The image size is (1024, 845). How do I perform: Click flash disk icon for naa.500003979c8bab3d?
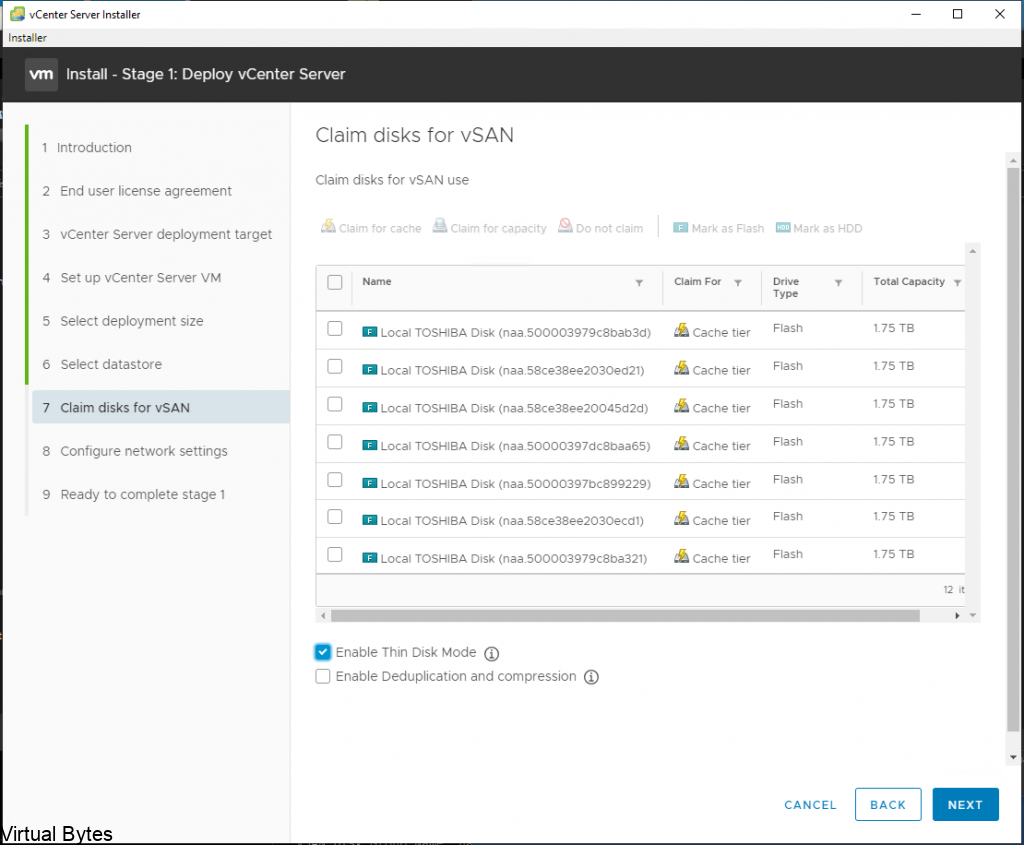pyautogui.click(x=370, y=332)
